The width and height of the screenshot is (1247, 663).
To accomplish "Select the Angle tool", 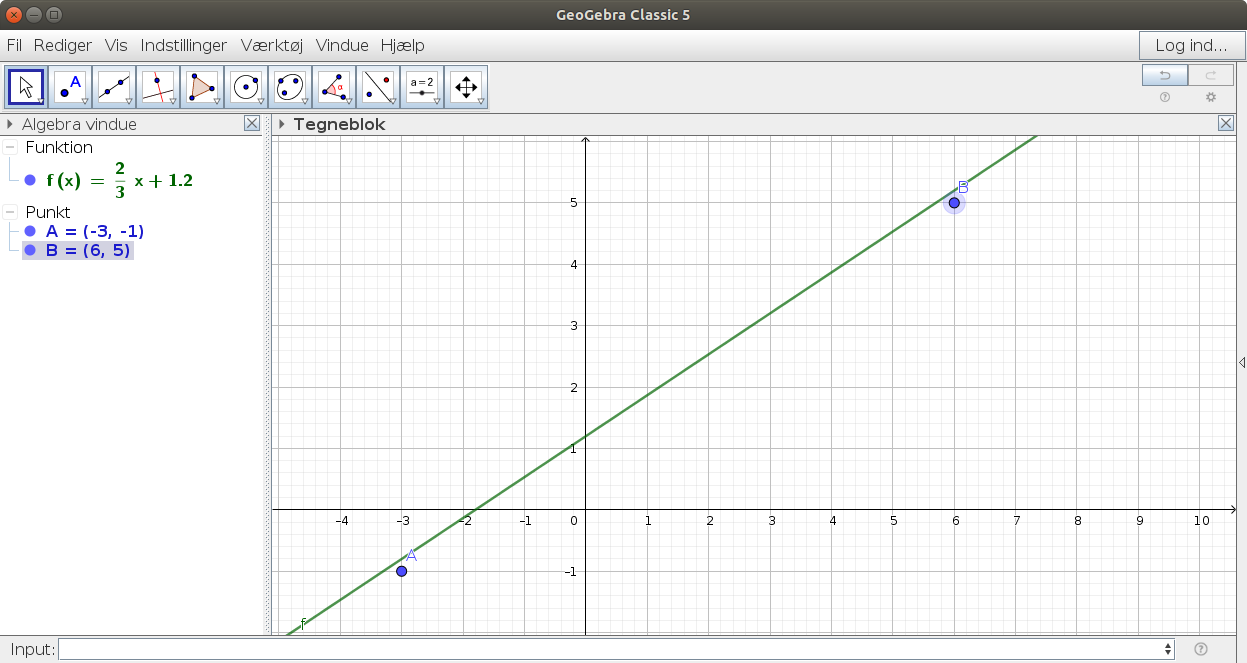I will point(334,87).
